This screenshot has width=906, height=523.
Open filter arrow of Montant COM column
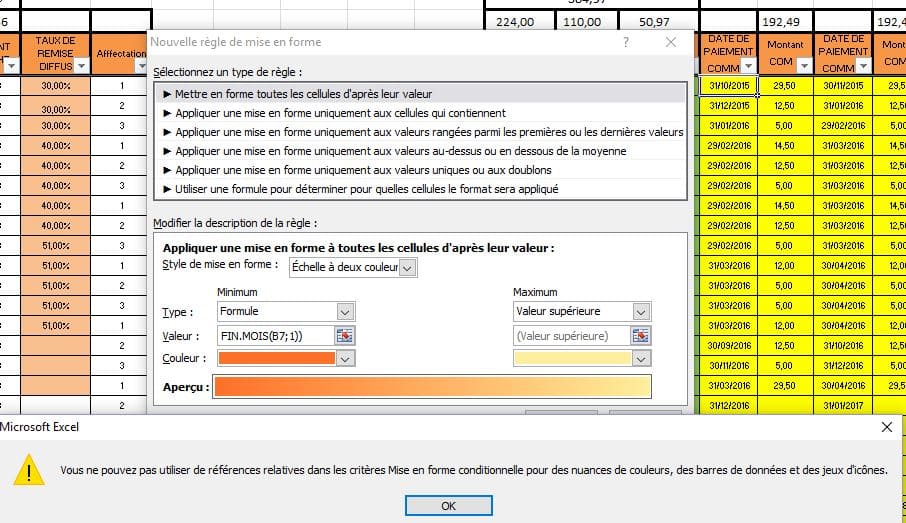tap(804, 66)
